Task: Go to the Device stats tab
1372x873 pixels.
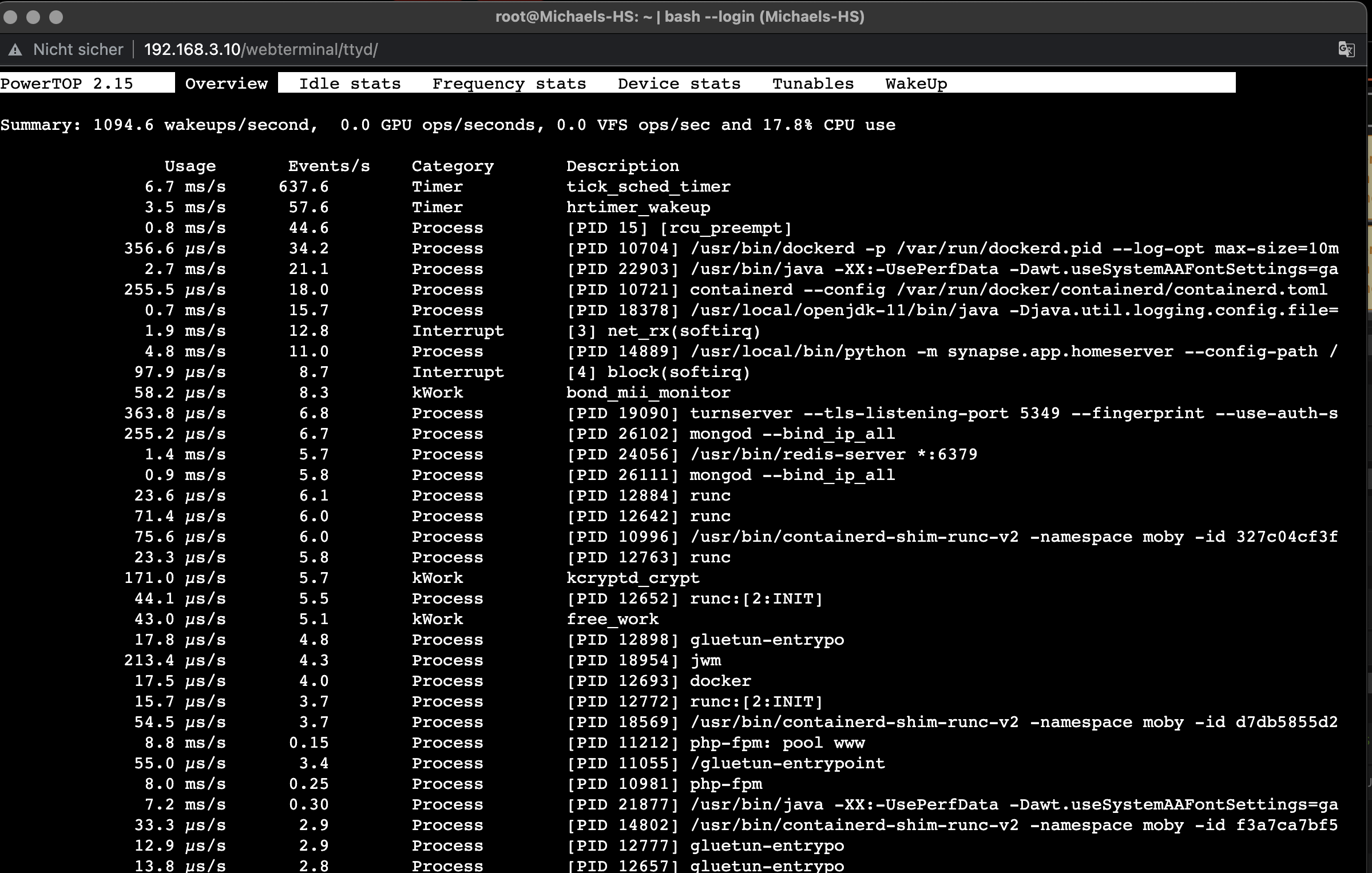Action: pyautogui.click(x=679, y=84)
